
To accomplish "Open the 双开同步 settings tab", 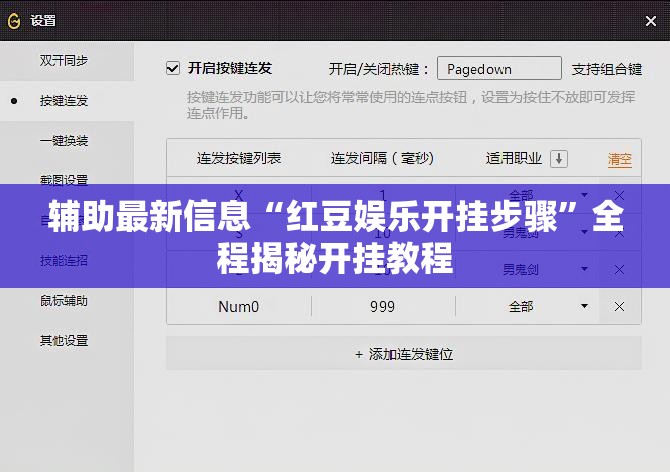I will pyautogui.click(x=64, y=61).
